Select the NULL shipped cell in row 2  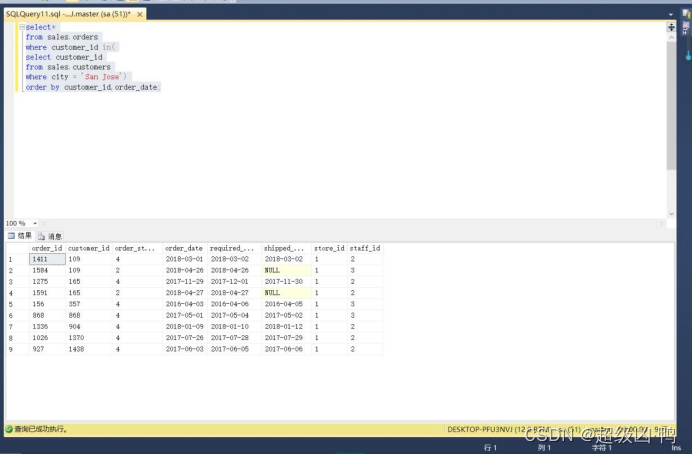[286, 270]
